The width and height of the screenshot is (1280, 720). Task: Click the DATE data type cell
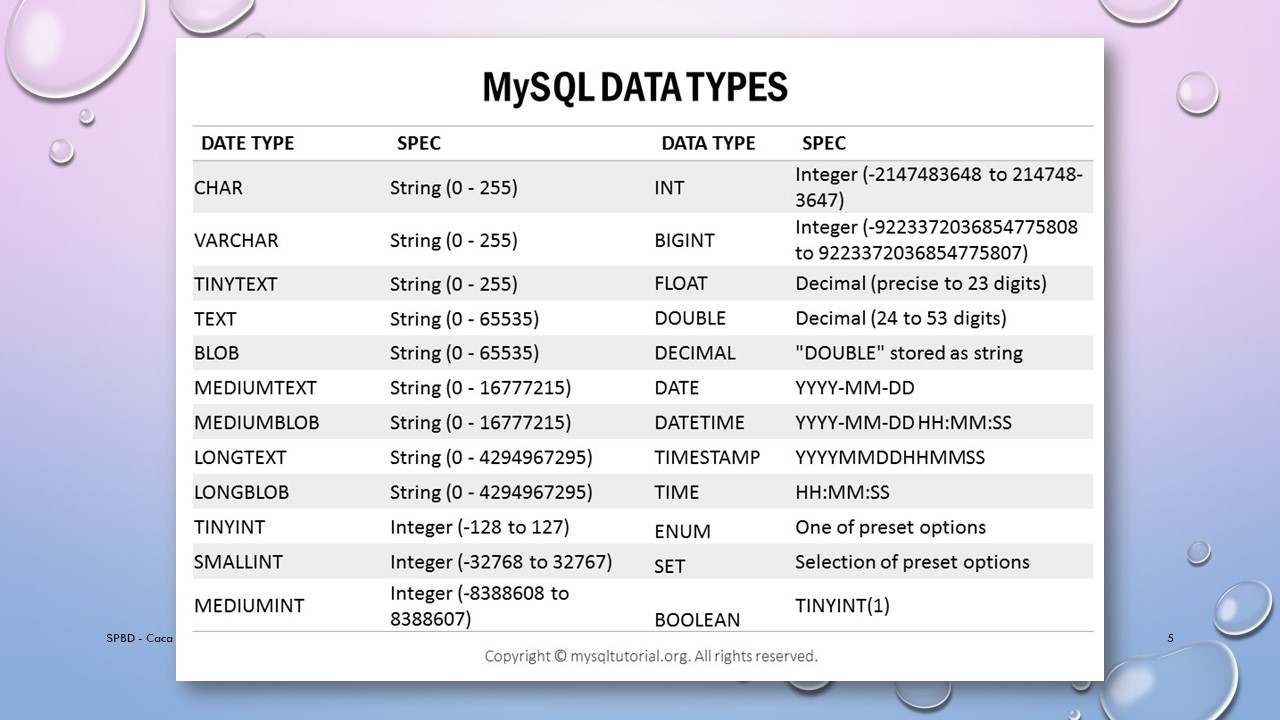(677, 388)
